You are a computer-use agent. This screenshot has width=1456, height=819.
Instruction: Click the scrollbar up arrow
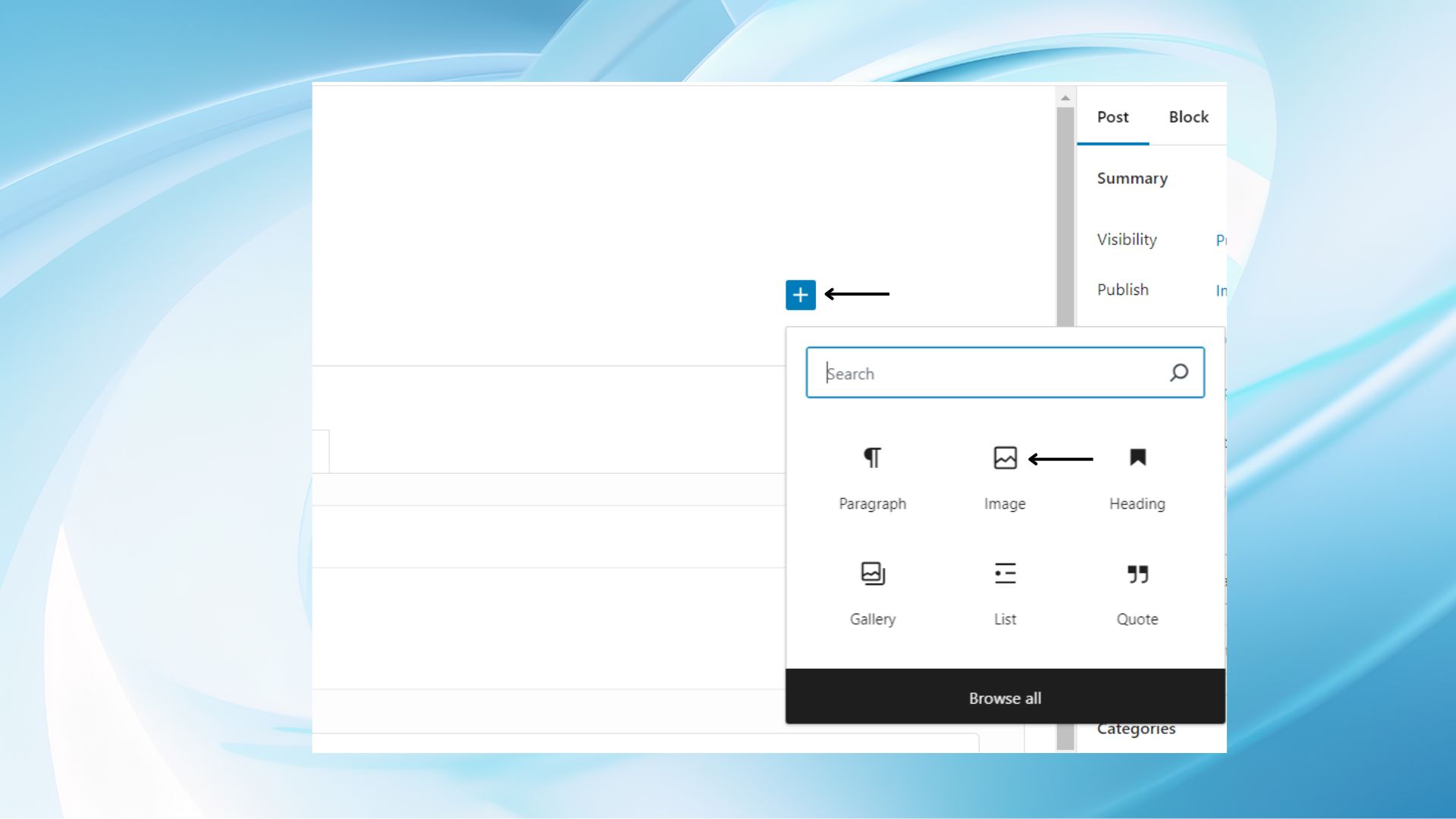tap(1065, 96)
